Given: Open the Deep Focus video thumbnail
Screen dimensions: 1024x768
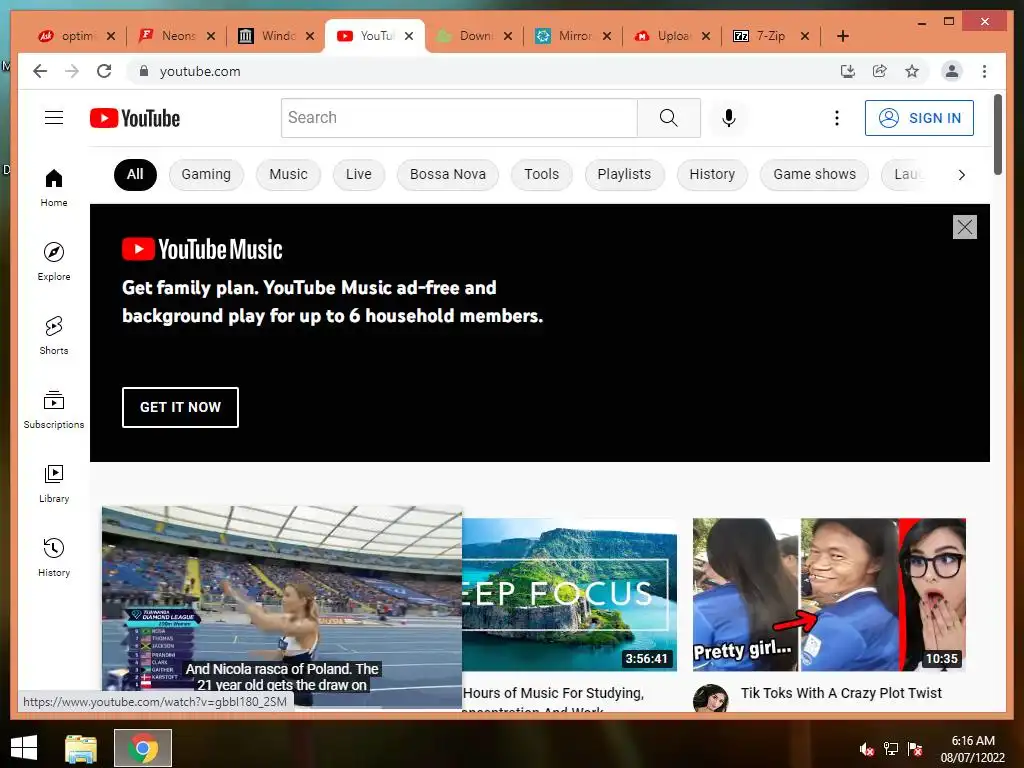Looking at the screenshot, I should click(x=569, y=594).
